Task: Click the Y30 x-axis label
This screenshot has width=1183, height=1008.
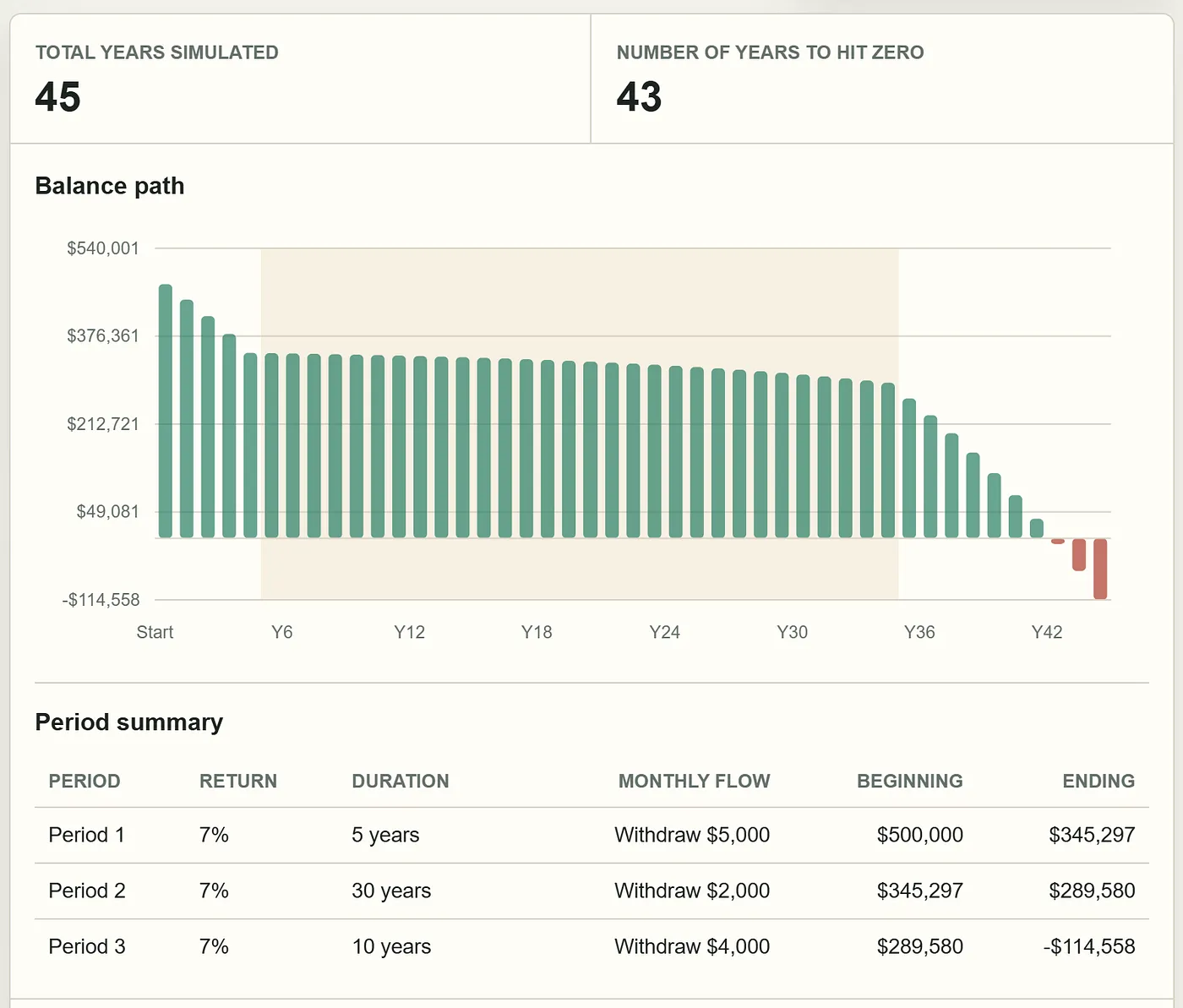Action: (x=792, y=632)
